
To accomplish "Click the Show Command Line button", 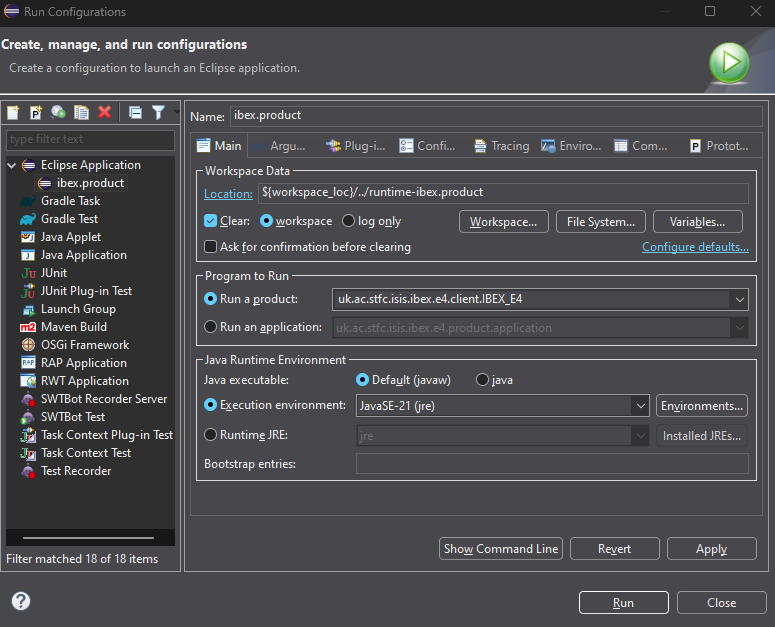I will coord(501,549).
